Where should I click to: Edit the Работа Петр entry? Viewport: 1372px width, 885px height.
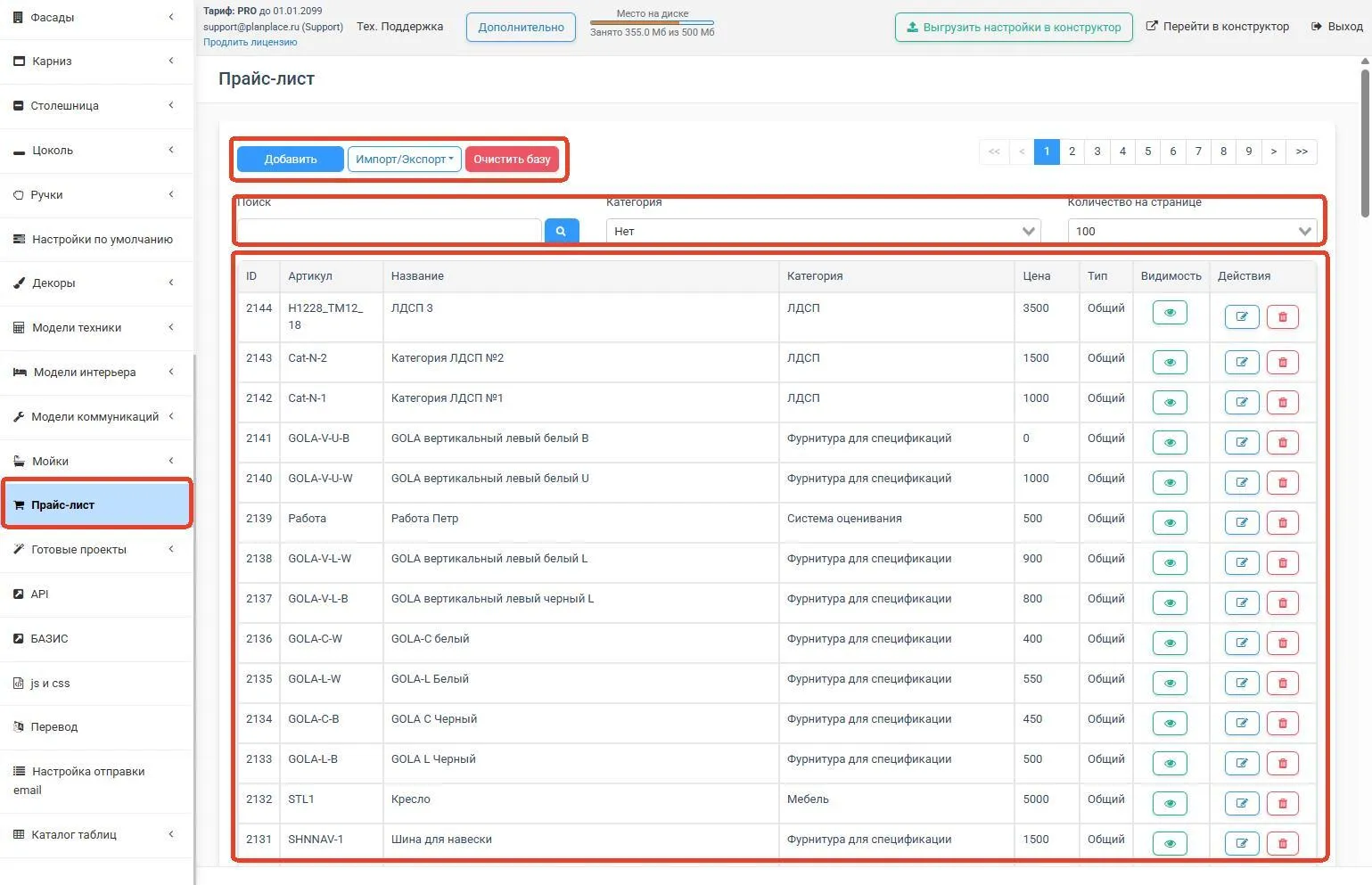(1241, 522)
